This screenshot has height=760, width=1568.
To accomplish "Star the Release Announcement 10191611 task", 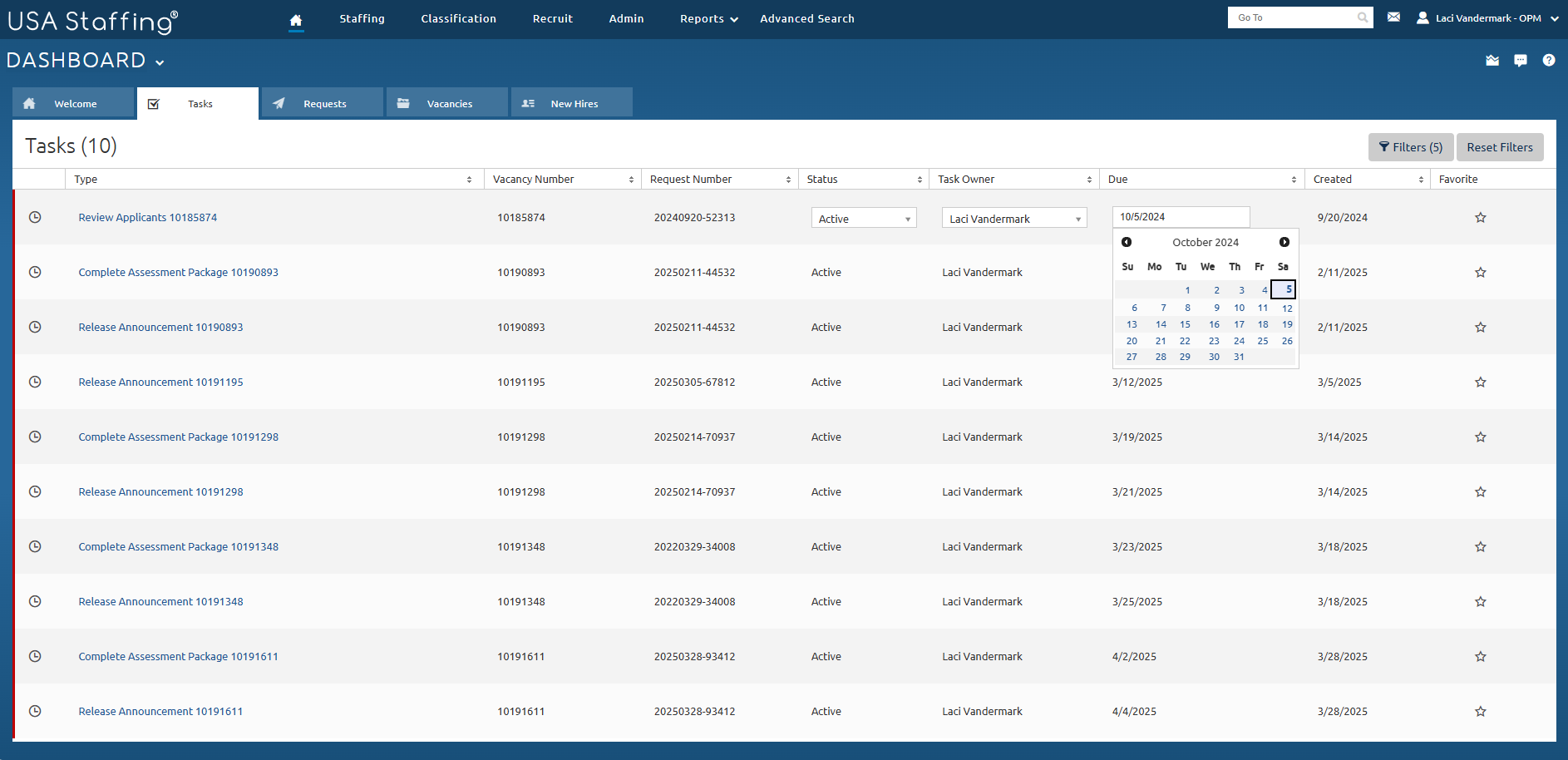I will pyautogui.click(x=1480, y=711).
